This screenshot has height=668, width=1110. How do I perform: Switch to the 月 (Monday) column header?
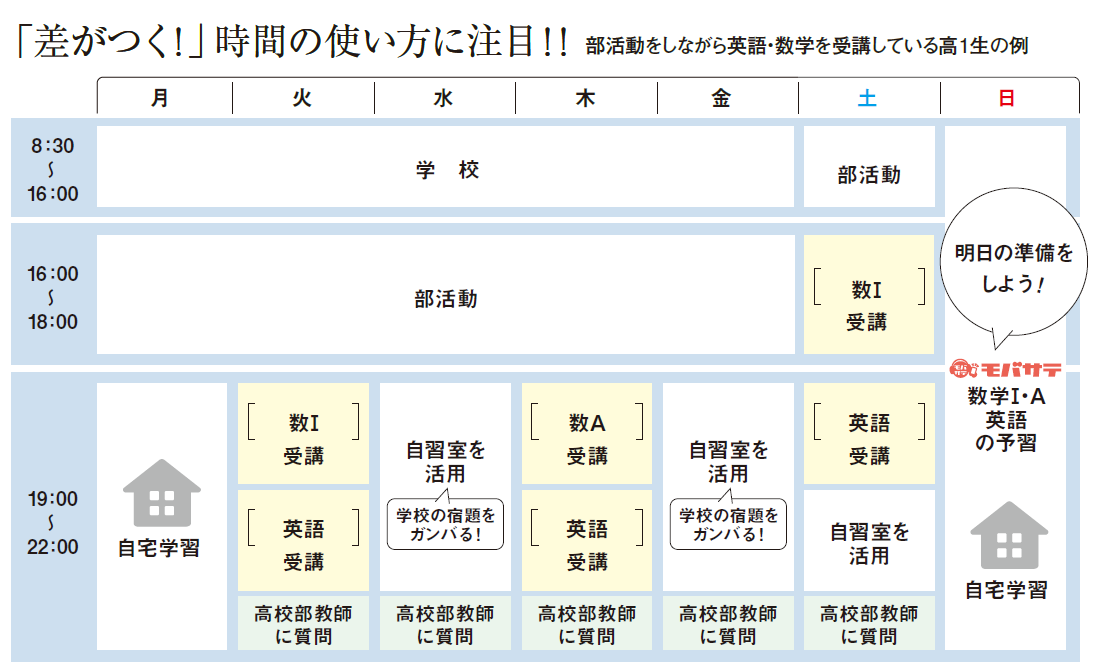(160, 97)
